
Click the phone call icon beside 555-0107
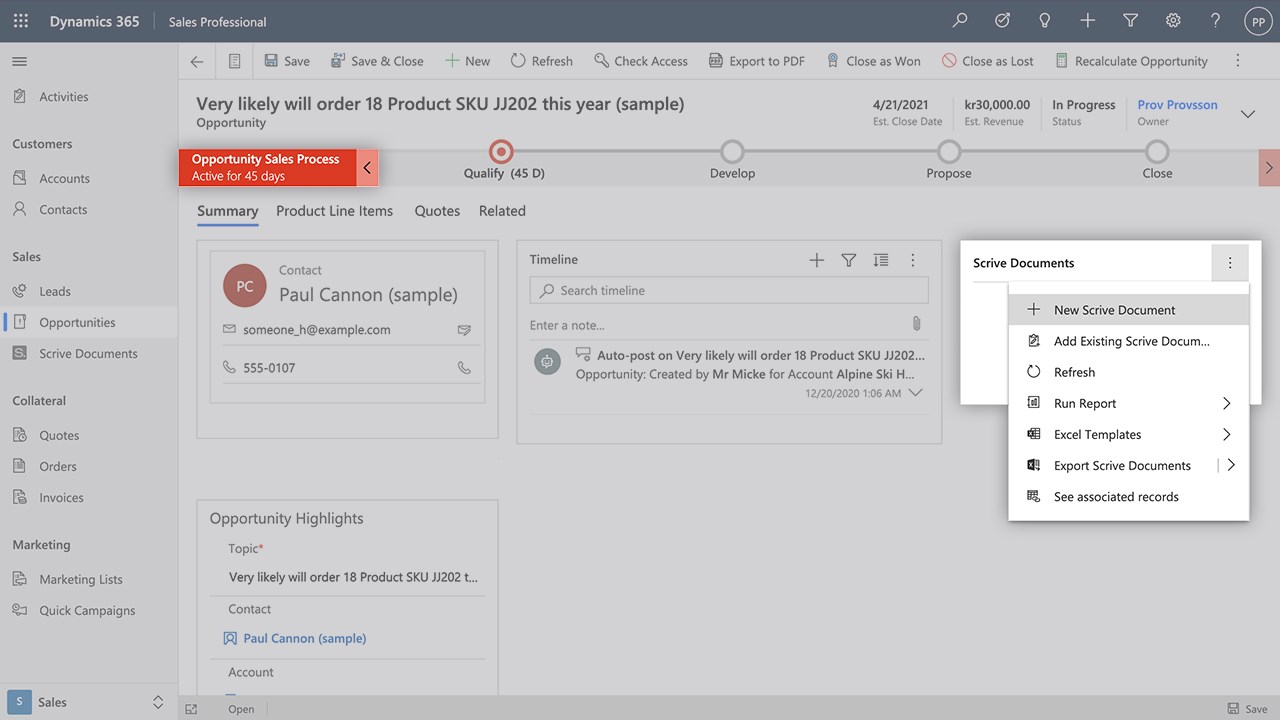(x=464, y=368)
